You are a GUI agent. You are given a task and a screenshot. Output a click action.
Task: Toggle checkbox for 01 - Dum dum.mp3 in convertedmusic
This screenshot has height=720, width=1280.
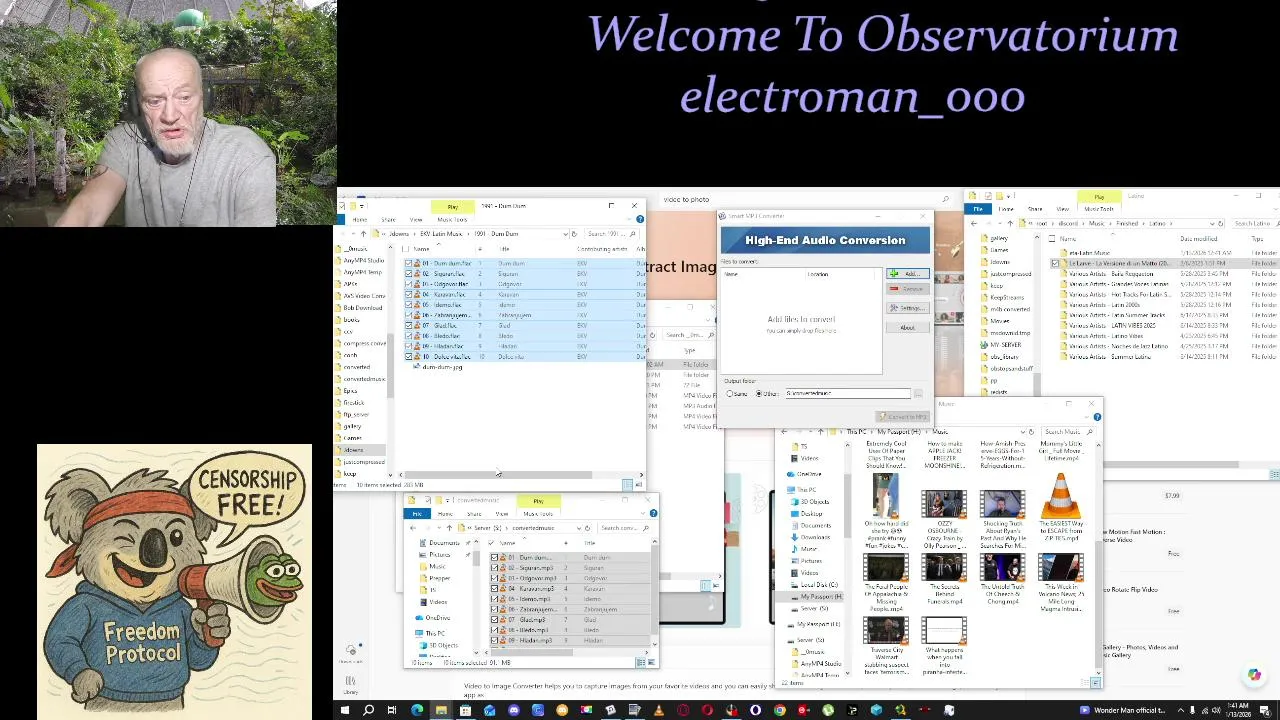494,558
